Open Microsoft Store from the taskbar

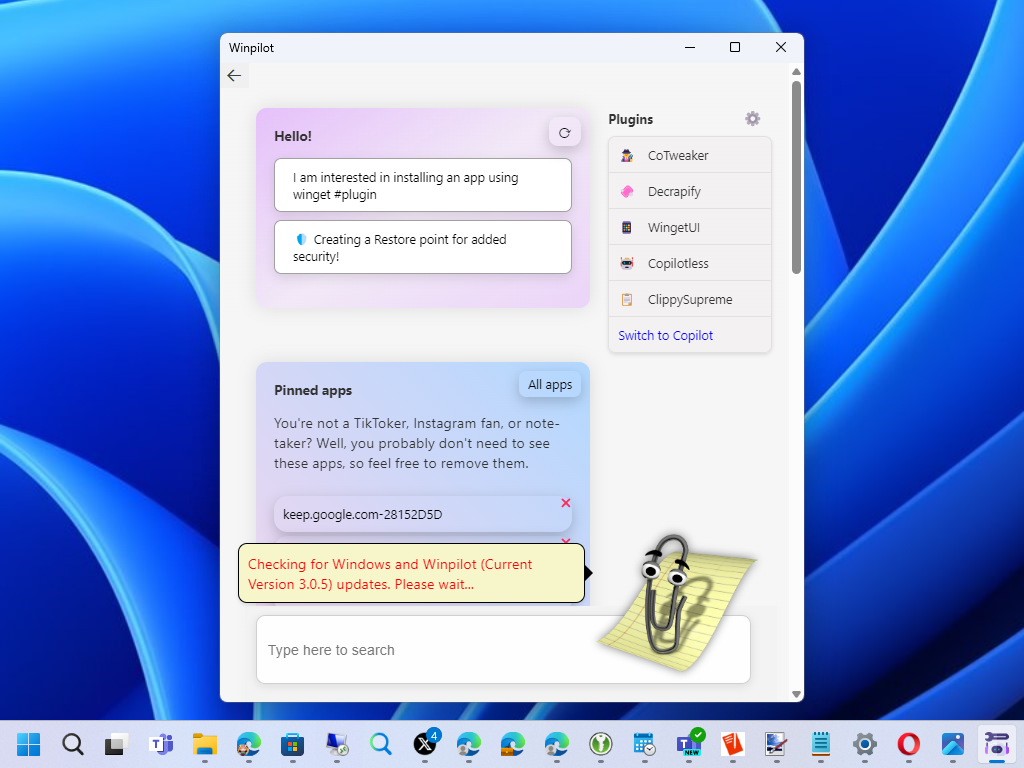click(x=292, y=744)
